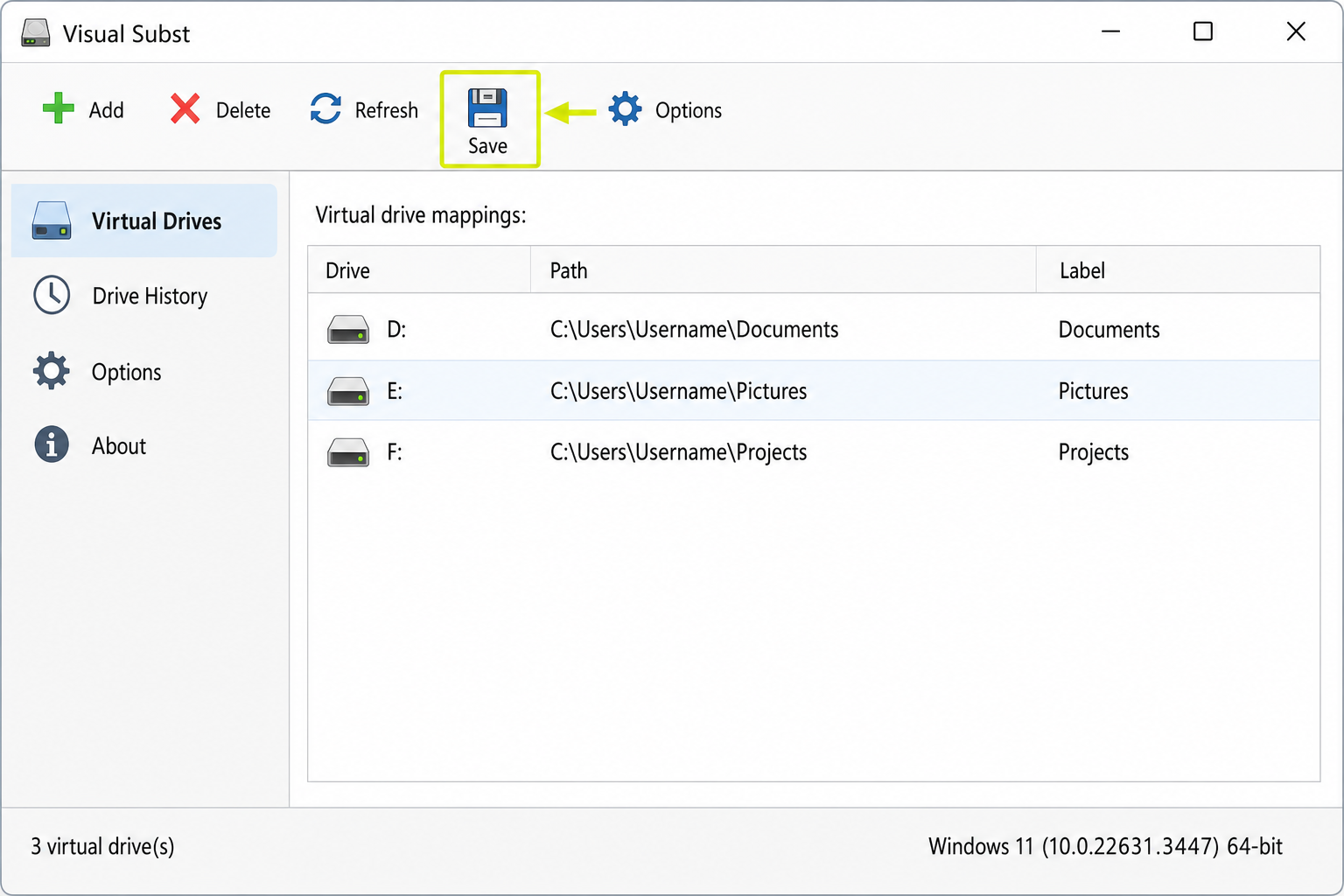
Task: Select the D: drive letter
Action: click(x=396, y=330)
